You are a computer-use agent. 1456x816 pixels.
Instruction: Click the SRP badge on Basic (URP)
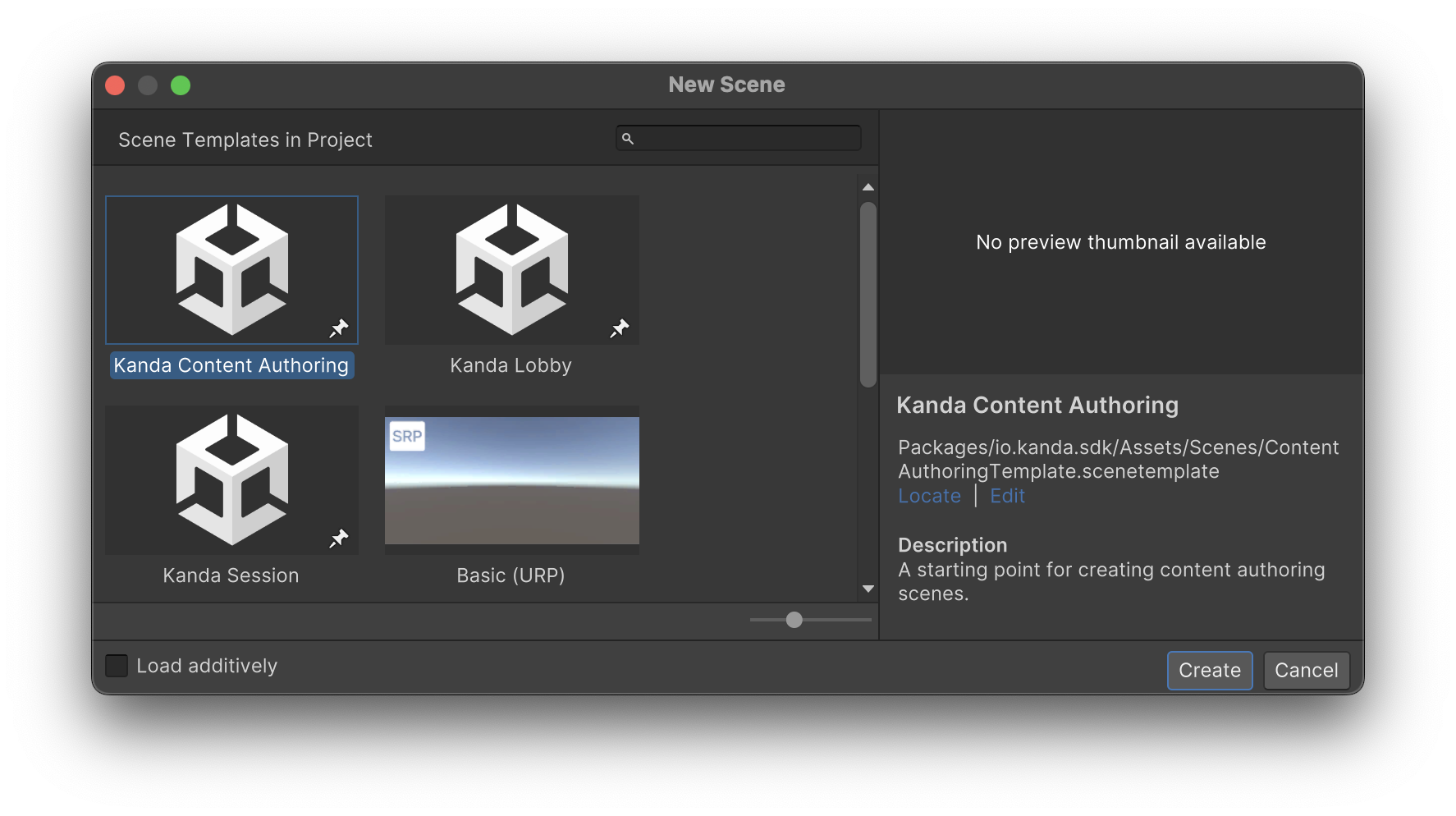click(x=407, y=436)
